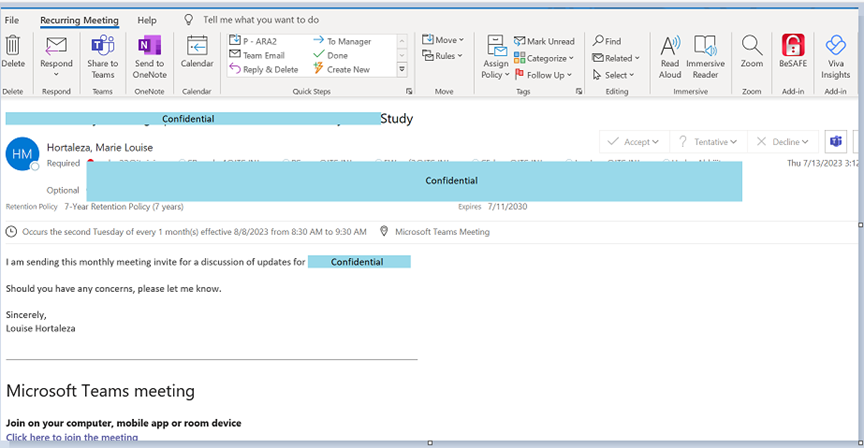
Task: Click the recurrence details line
Action: coord(195,232)
